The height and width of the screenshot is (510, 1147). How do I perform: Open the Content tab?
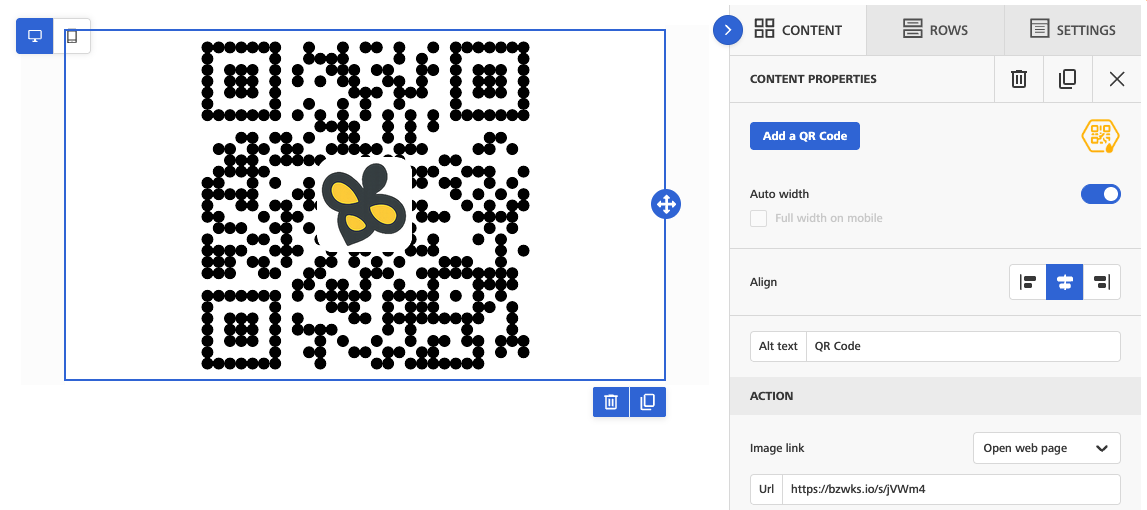pyautogui.click(x=798, y=29)
